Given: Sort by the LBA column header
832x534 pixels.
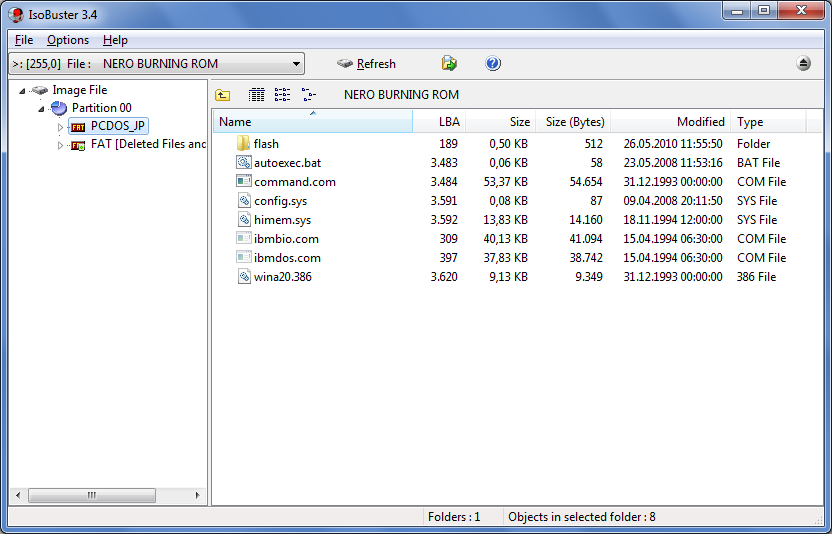Looking at the screenshot, I should click(439, 122).
